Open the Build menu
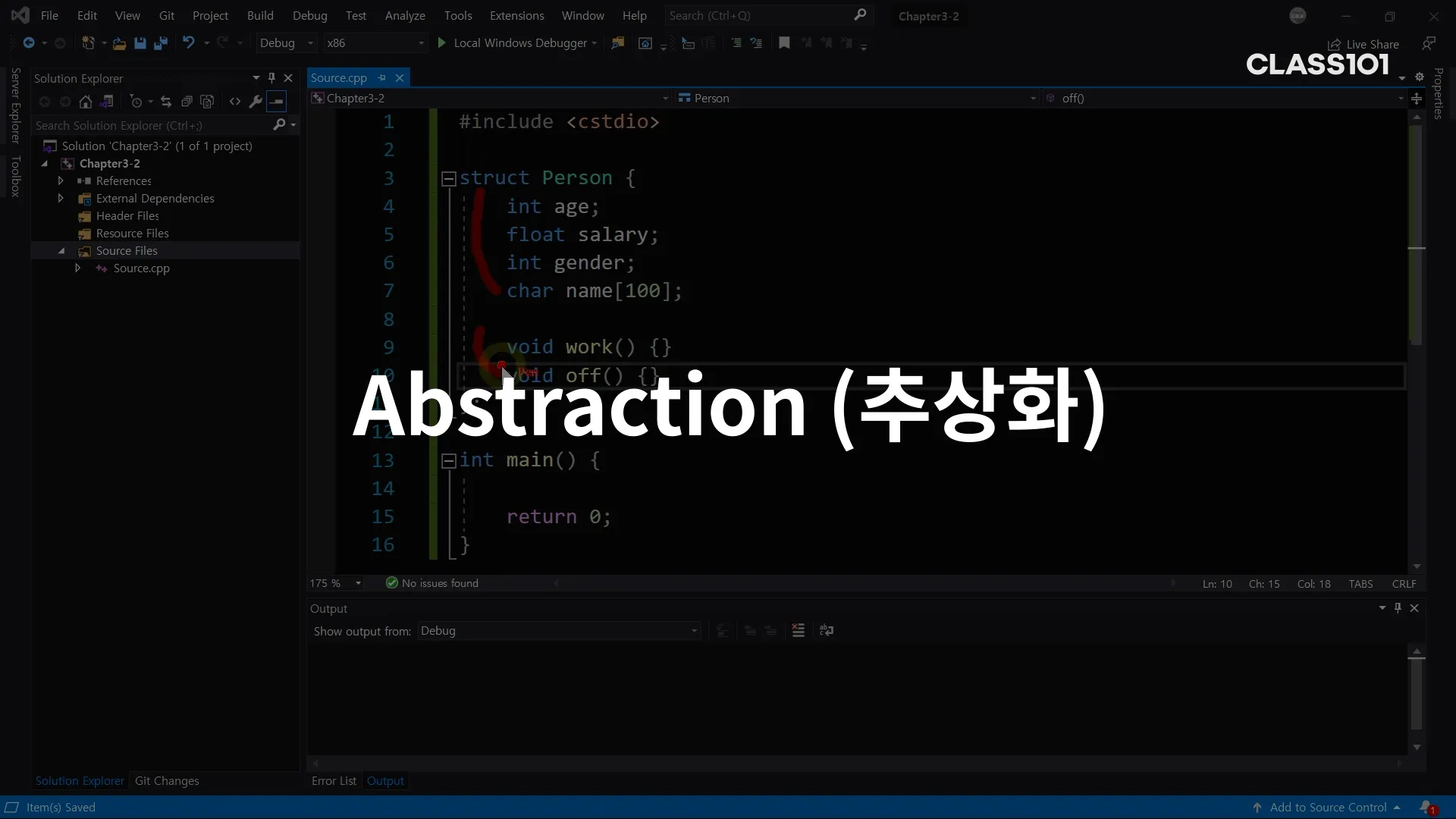The image size is (1456, 819). click(x=260, y=16)
